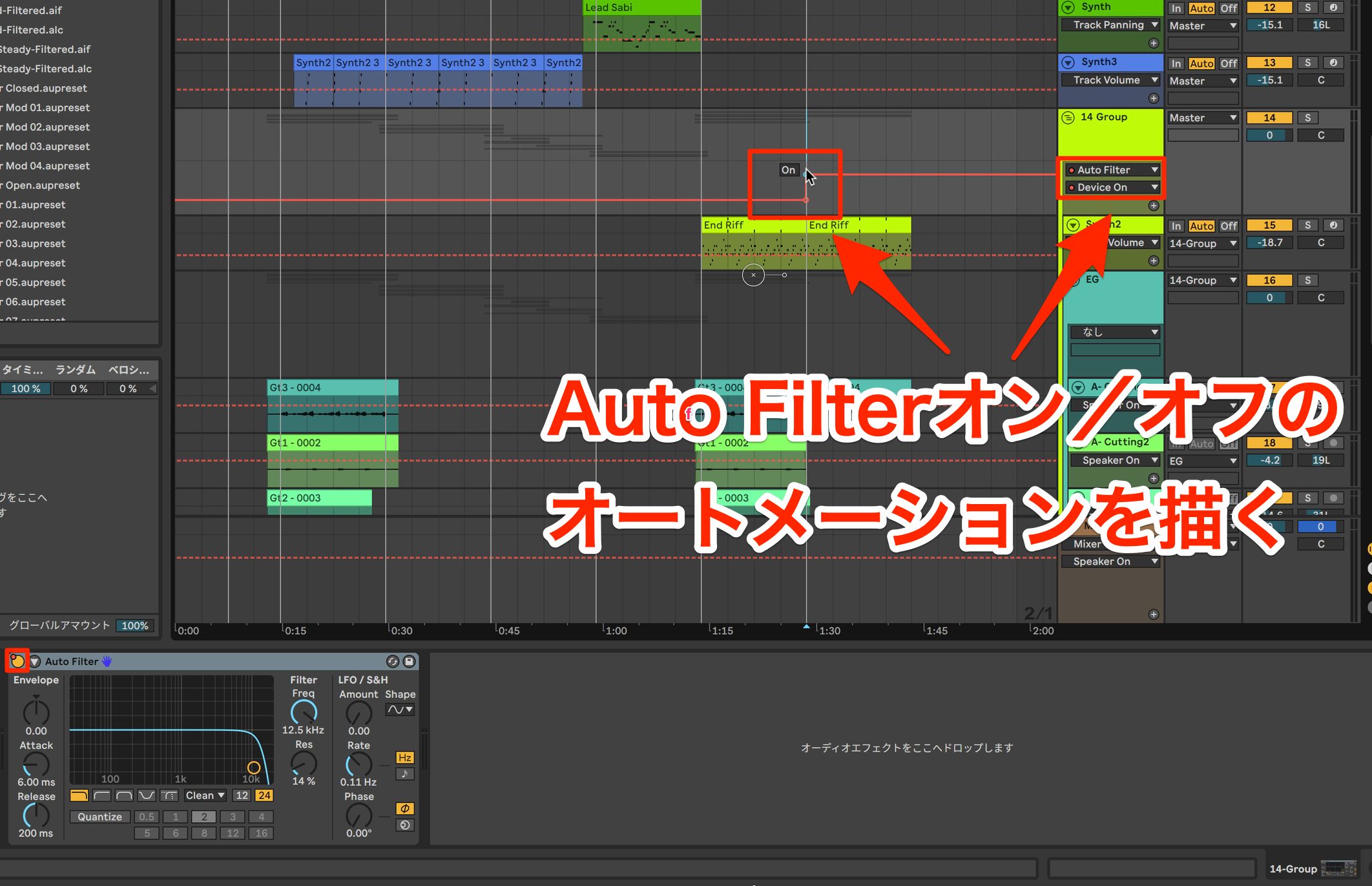Click the Filter Res knob
The image size is (1372, 886).
pyautogui.click(x=304, y=763)
